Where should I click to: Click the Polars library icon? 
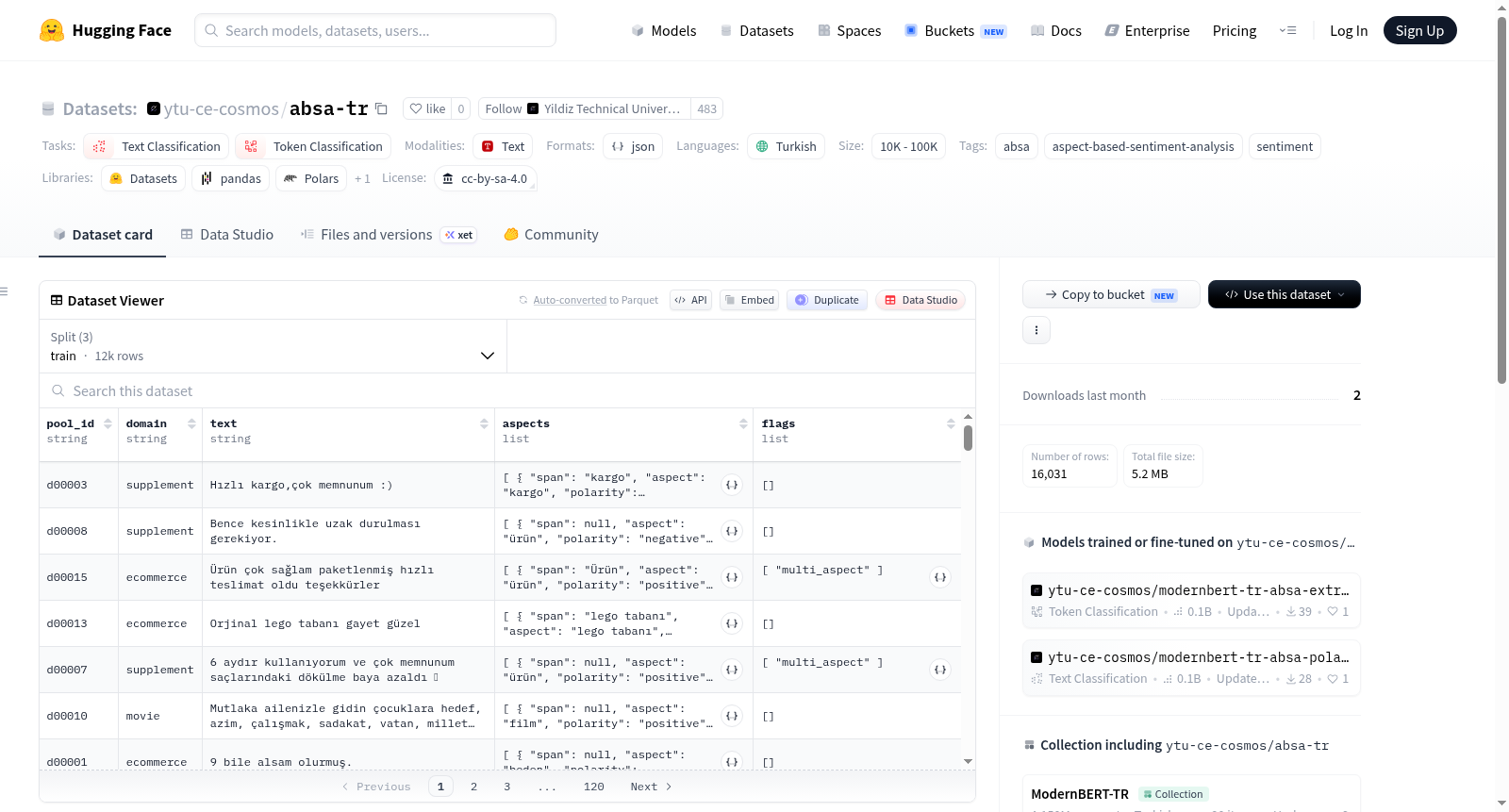point(290,178)
